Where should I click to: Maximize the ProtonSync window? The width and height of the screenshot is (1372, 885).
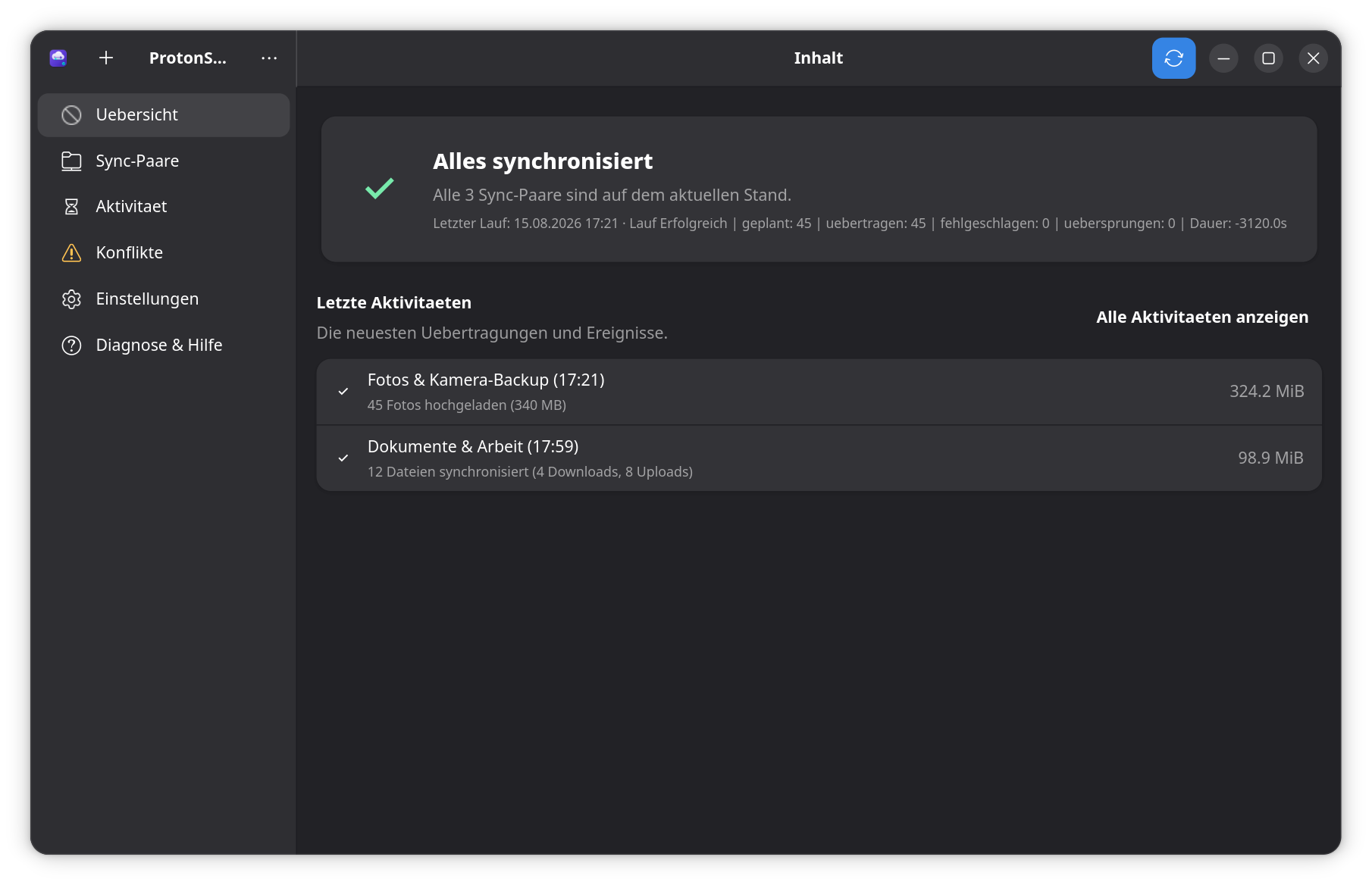(x=1268, y=58)
